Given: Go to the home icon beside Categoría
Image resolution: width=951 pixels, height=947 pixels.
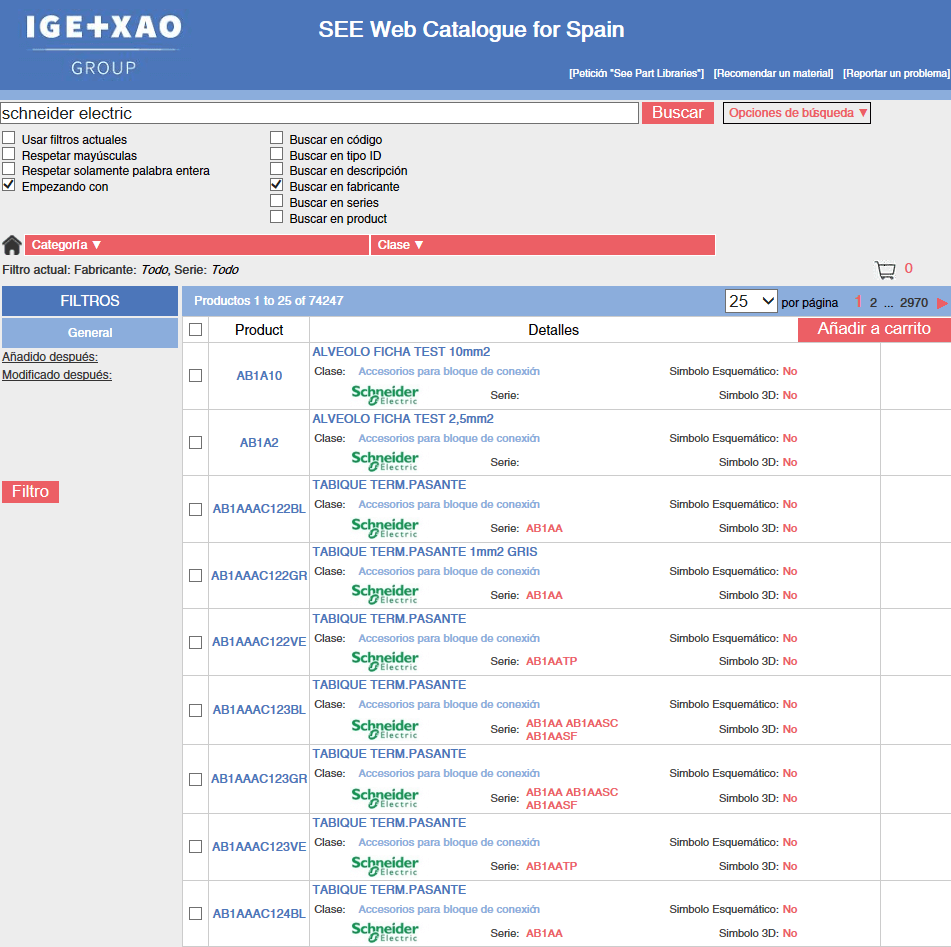Looking at the screenshot, I should [x=12, y=245].
